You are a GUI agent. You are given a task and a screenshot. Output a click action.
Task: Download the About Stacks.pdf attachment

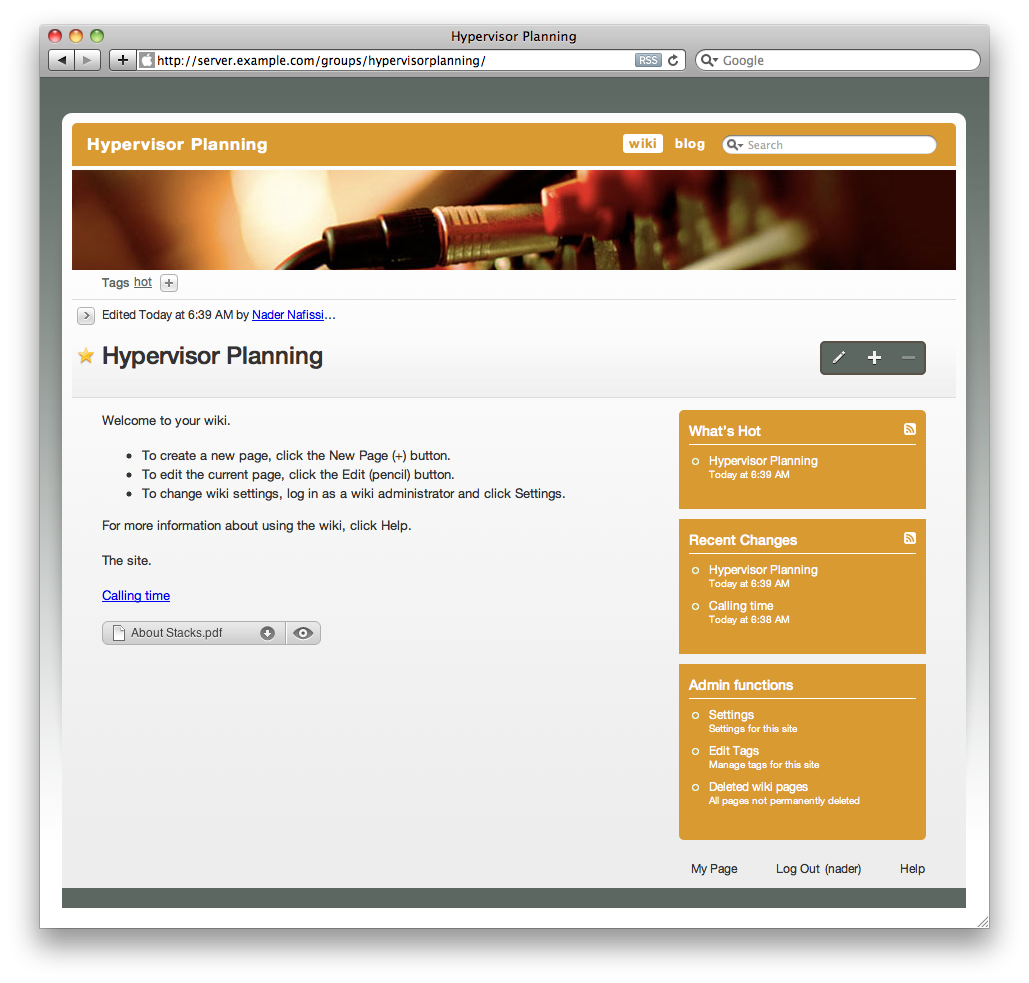(x=267, y=633)
